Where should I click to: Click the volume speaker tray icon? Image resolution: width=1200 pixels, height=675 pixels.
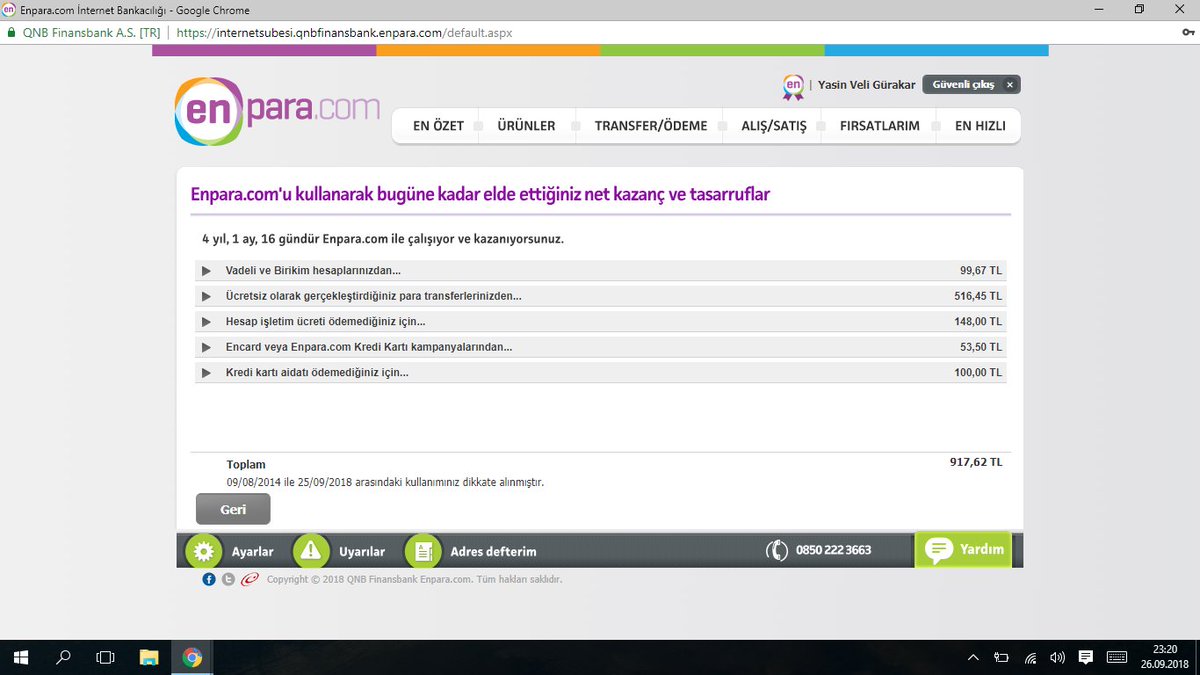(1057, 657)
